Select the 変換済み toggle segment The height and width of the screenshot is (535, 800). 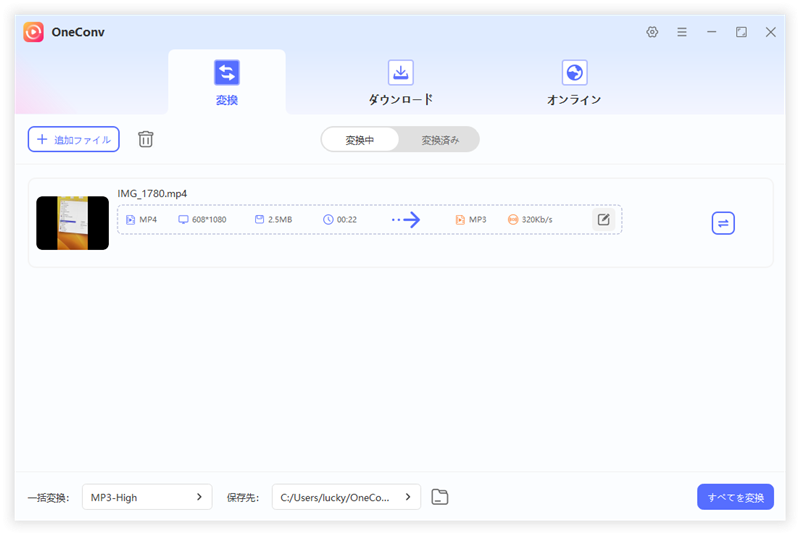click(440, 140)
